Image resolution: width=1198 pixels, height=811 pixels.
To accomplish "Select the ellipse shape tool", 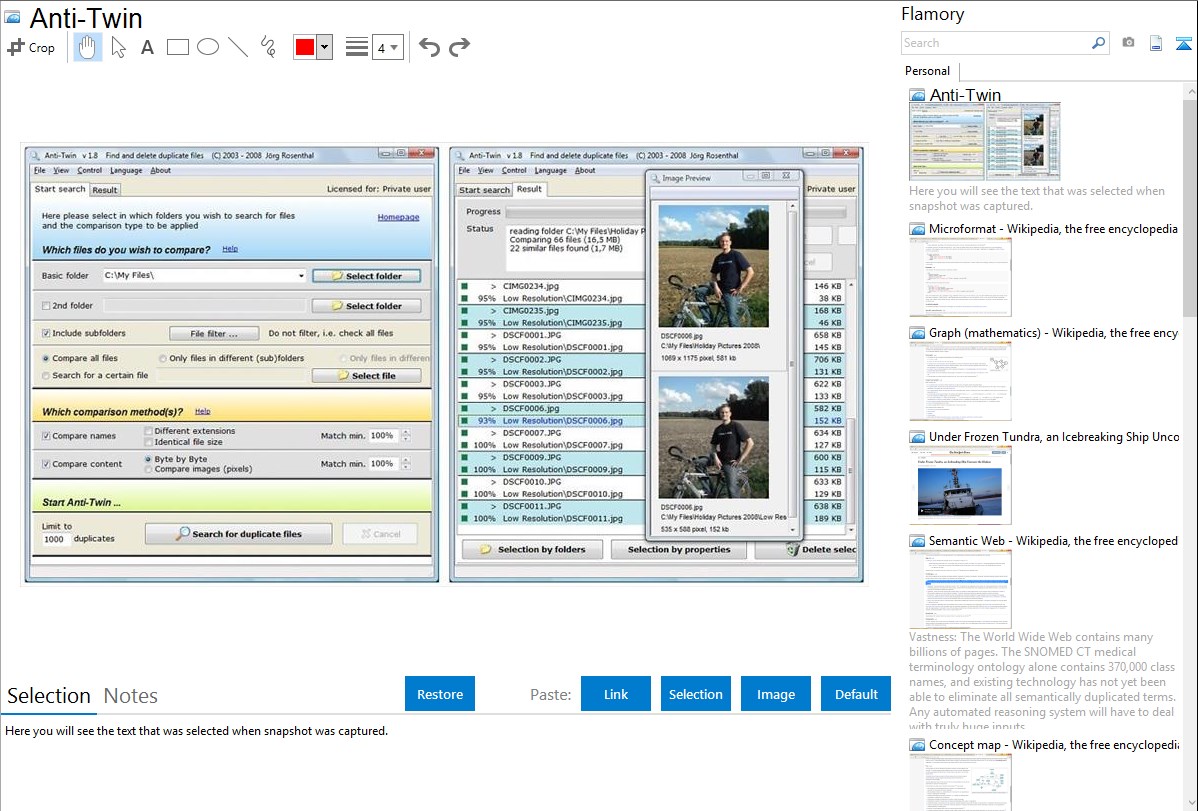I will [208, 47].
